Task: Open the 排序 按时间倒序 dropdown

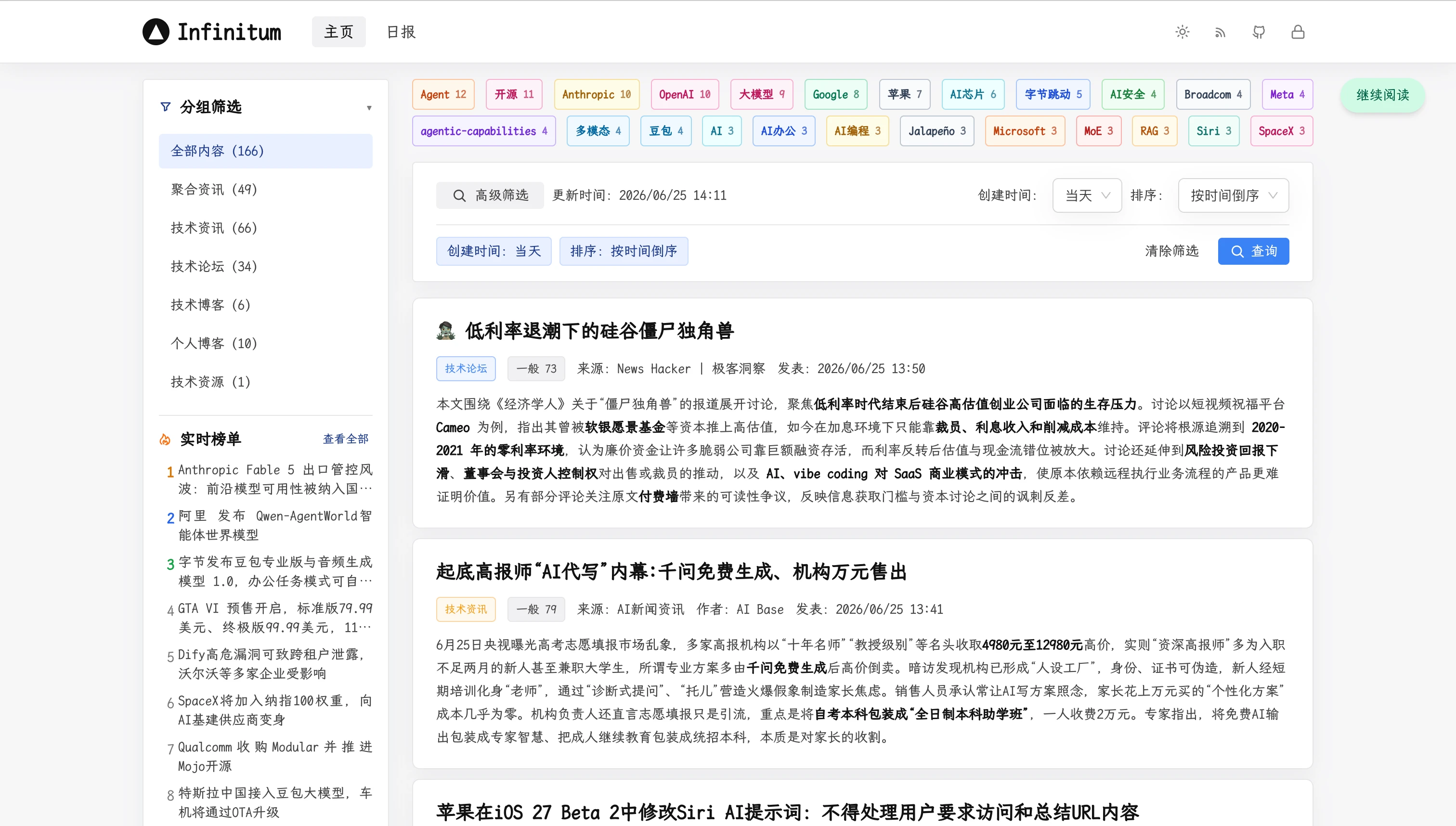Action: coord(1233,195)
